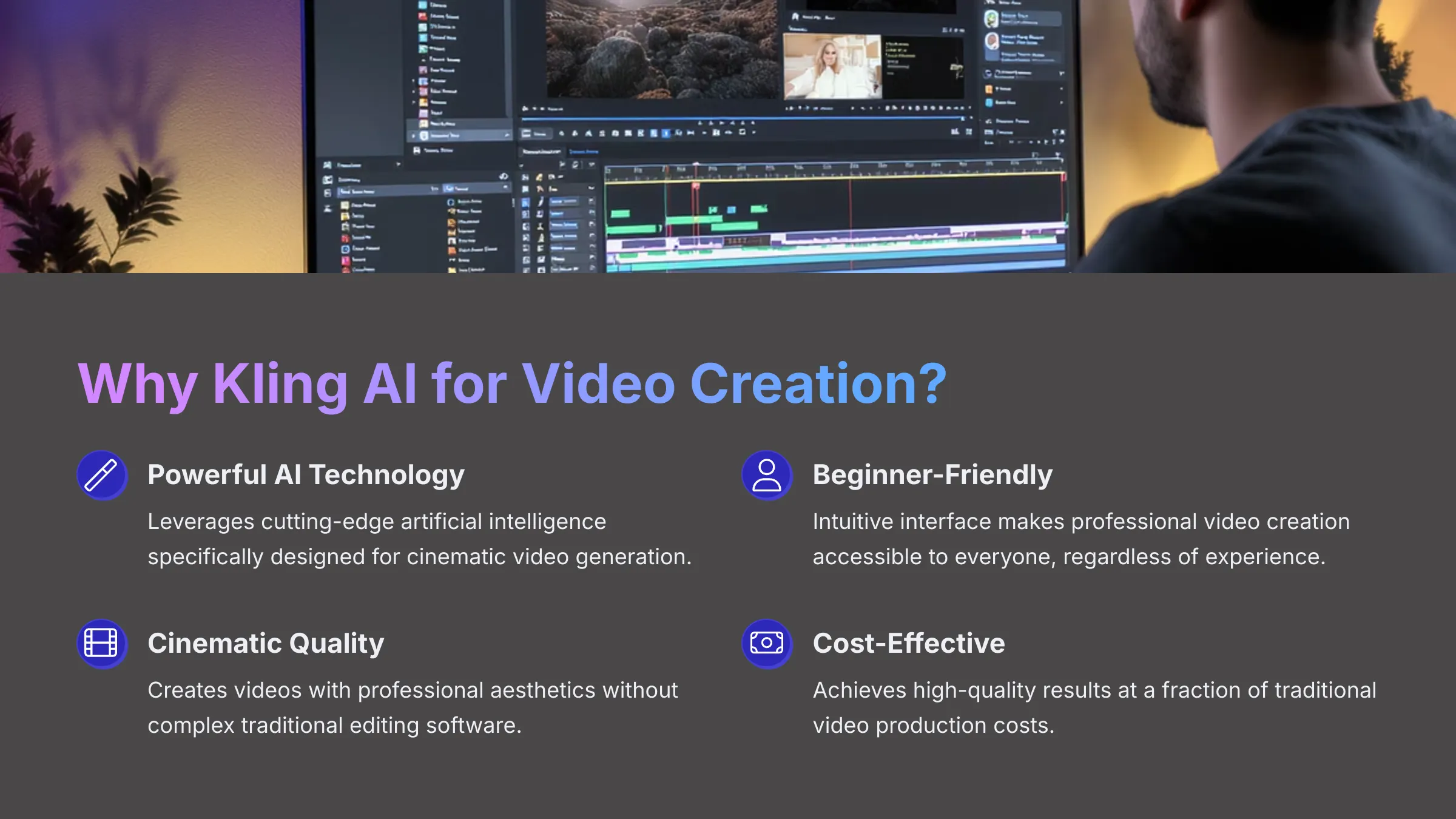Screen dimensions: 1456x819
Task: Click the paragraph starting "Intuitive interface makes professional"
Action: coord(1081,539)
